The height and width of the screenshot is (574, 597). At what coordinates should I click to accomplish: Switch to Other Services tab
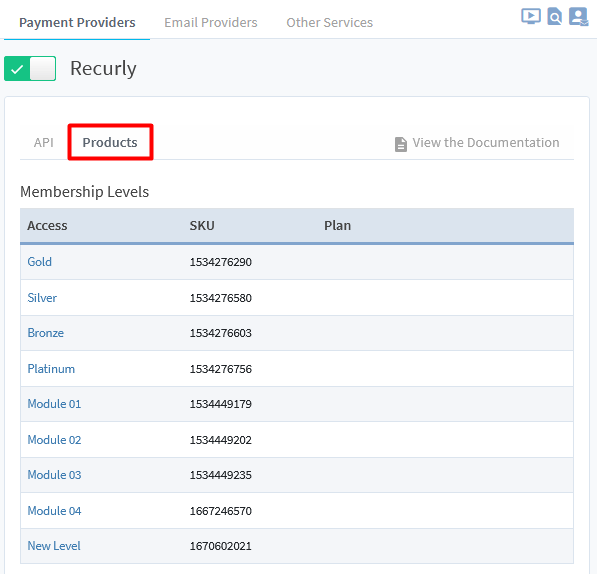coord(329,22)
